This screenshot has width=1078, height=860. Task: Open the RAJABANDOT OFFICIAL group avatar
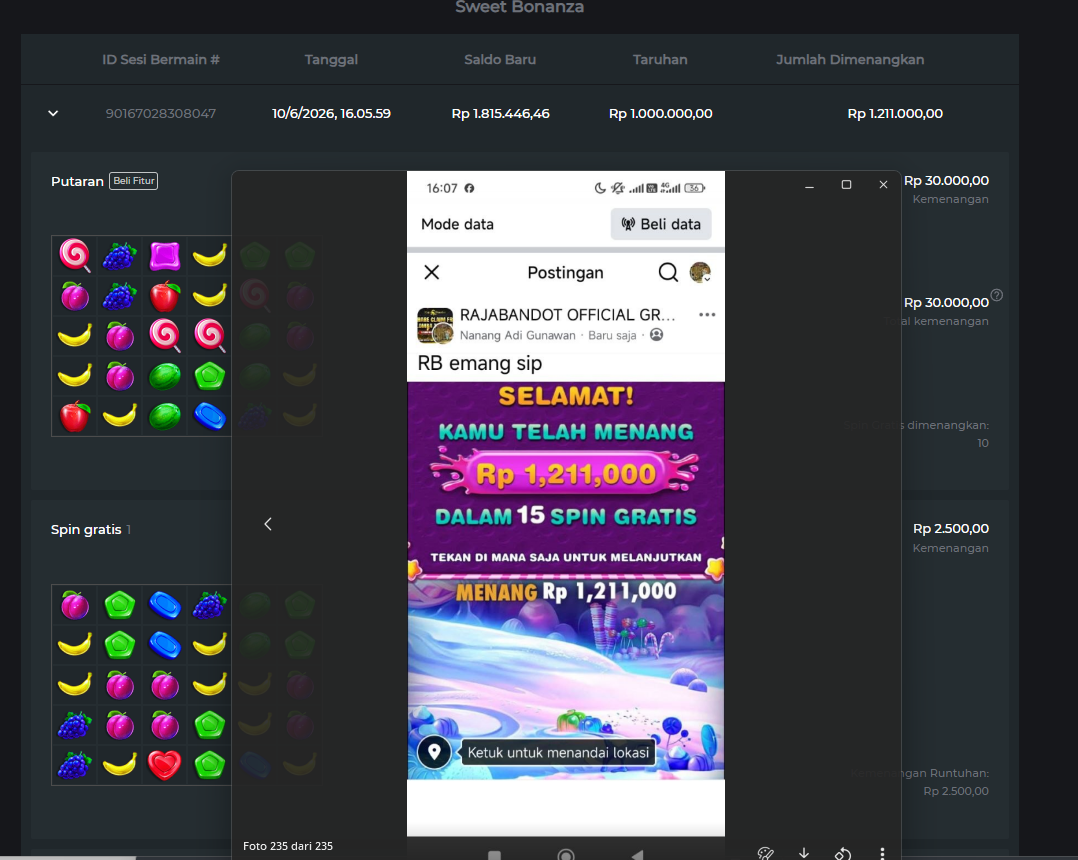(434, 325)
